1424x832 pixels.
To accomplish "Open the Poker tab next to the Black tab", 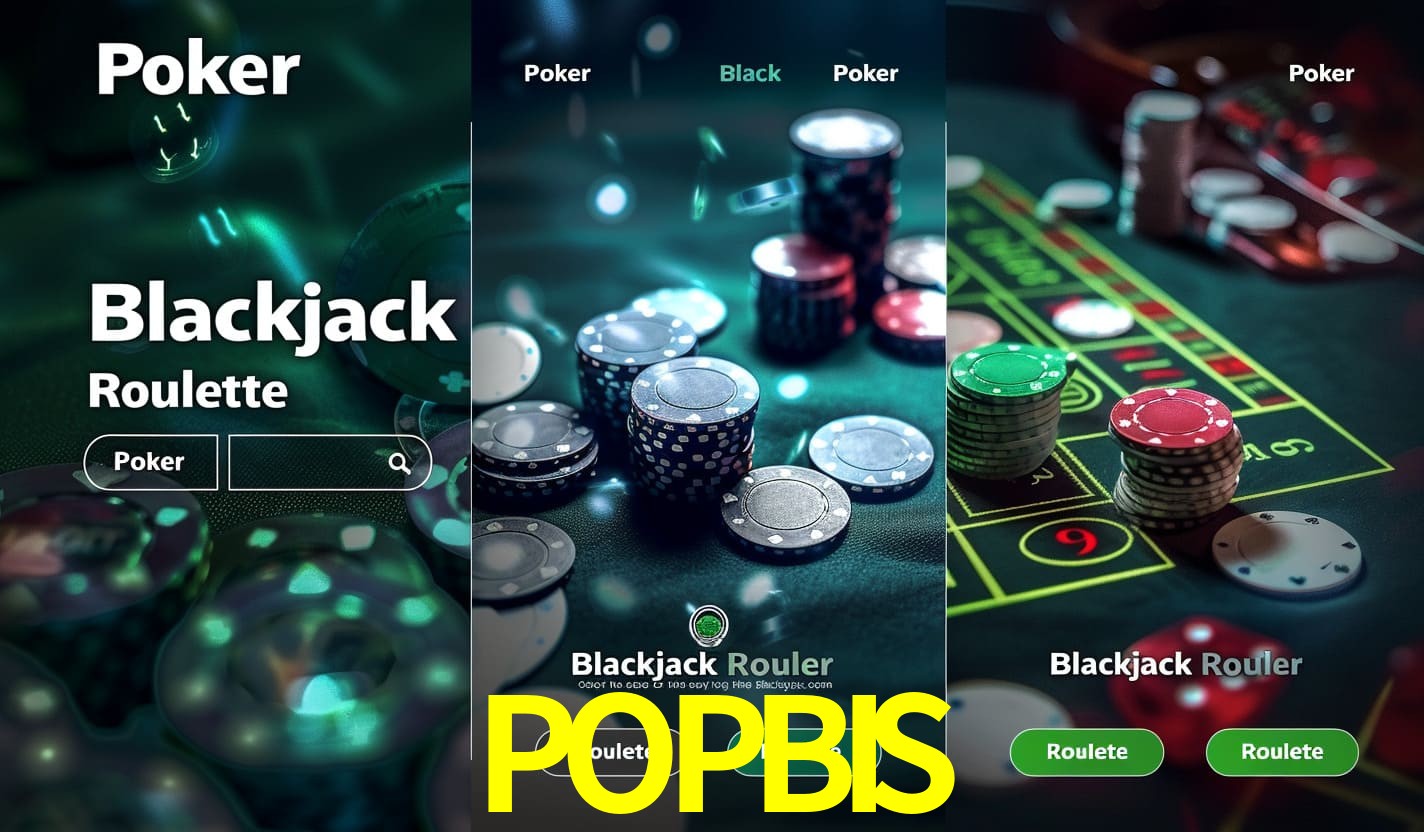I will tap(865, 73).
